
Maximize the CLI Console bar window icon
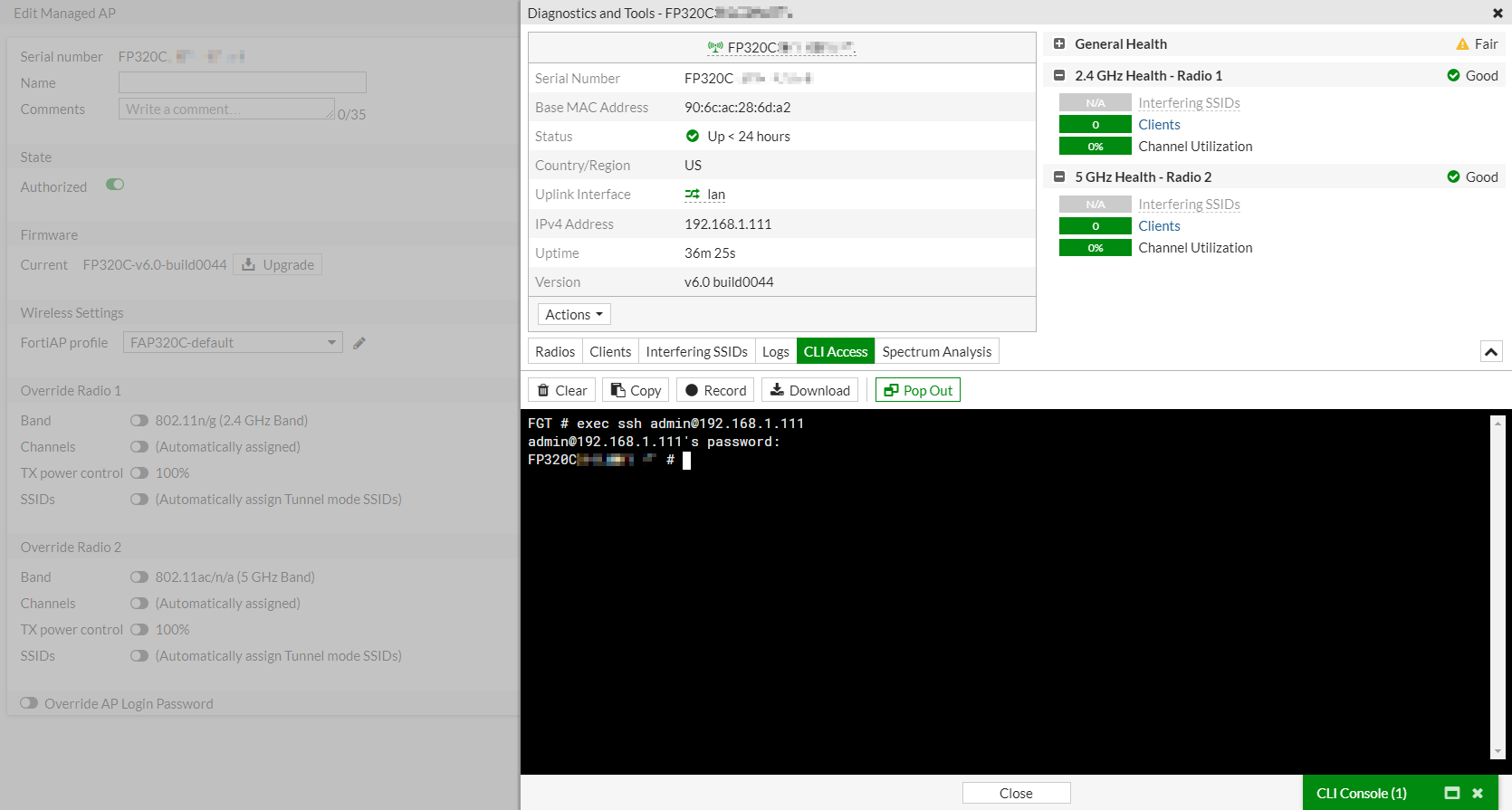pos(1452,793)
